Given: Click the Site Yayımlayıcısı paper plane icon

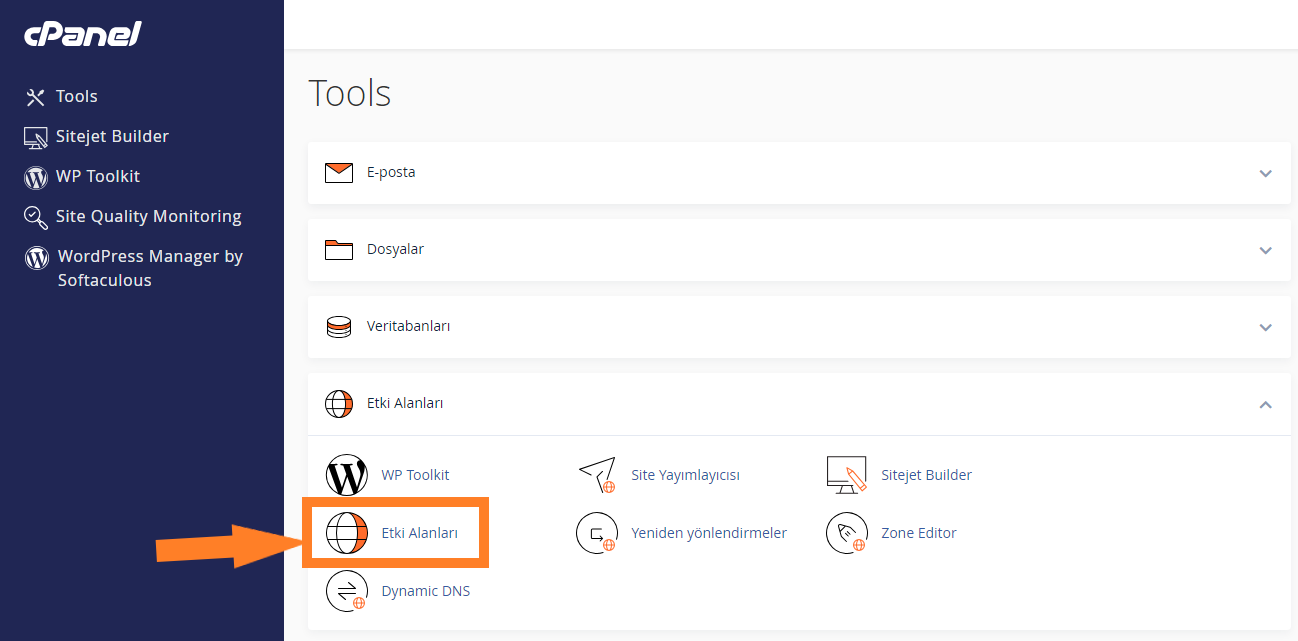Looking at the screenshot, I should tap(597, 475).
